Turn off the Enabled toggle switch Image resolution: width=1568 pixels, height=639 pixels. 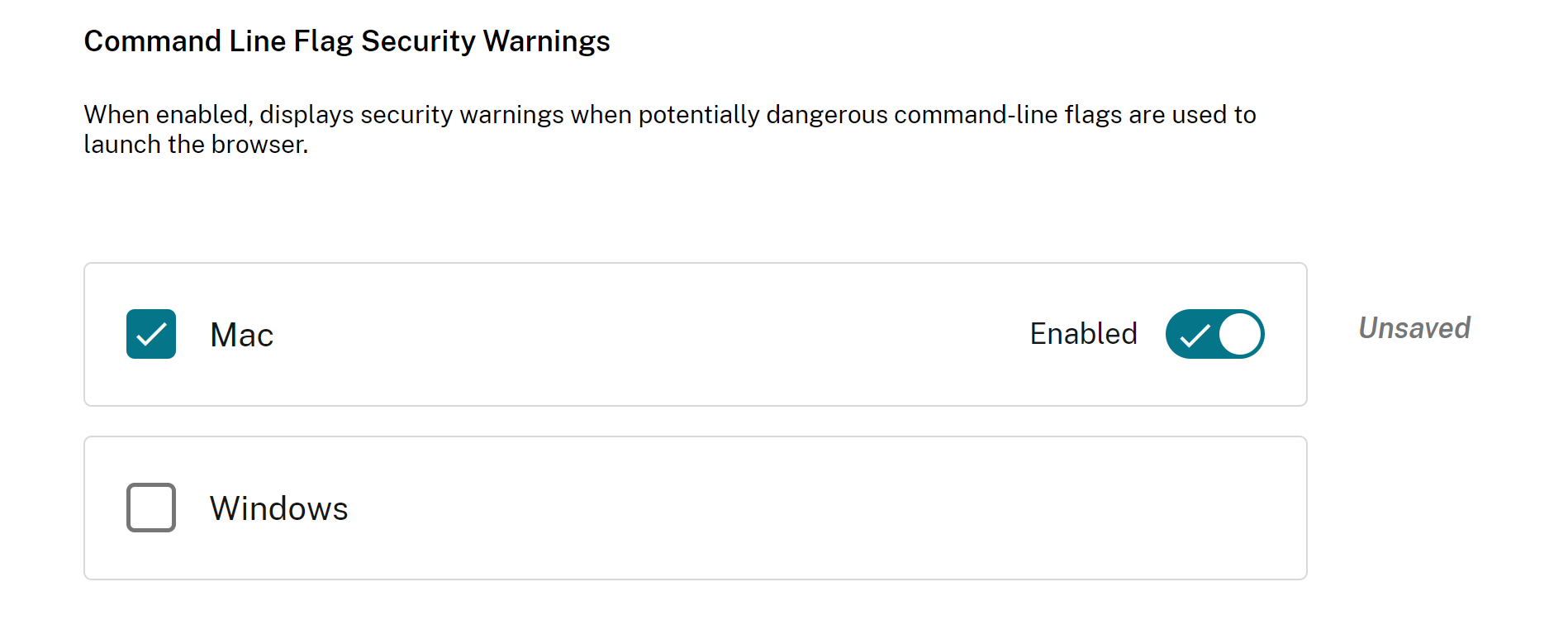[x=1214, y=334]
